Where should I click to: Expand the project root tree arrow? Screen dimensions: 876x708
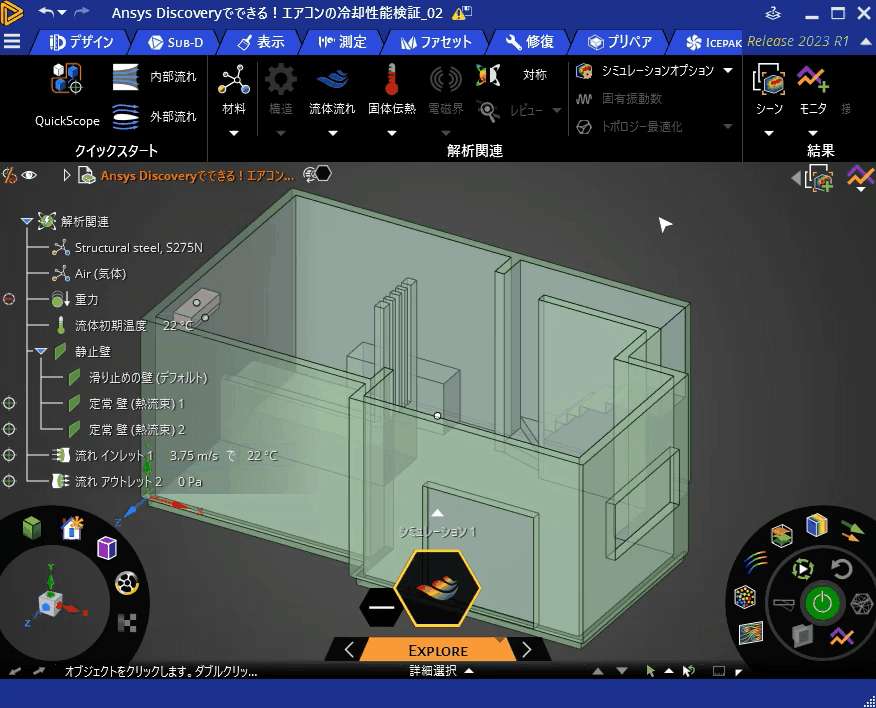(66, 175)
